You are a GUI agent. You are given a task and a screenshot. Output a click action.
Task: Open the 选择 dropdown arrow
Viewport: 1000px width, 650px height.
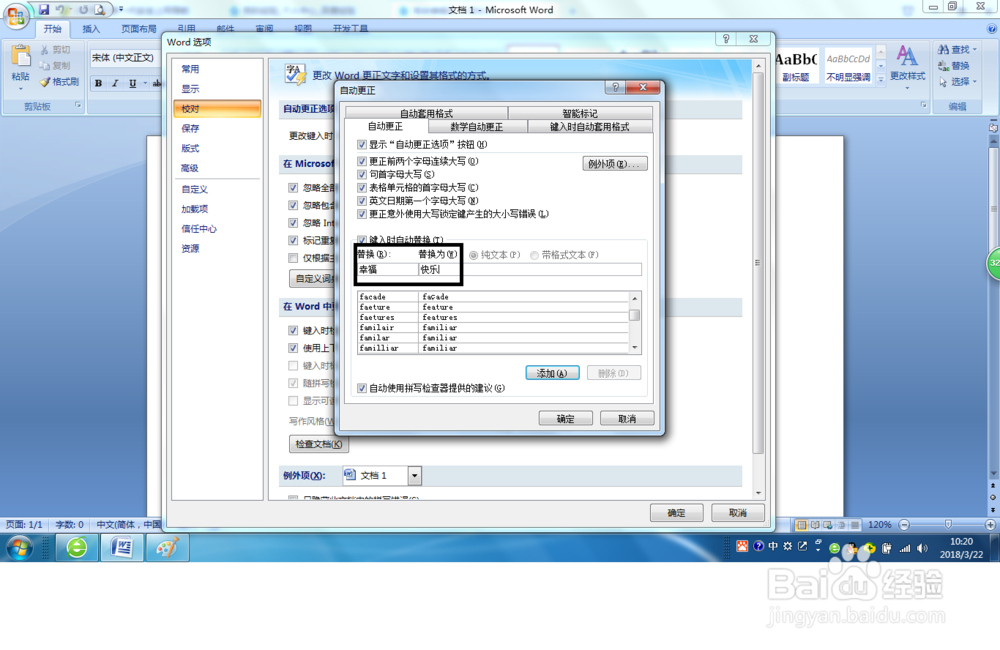click(x=974, y=82)
